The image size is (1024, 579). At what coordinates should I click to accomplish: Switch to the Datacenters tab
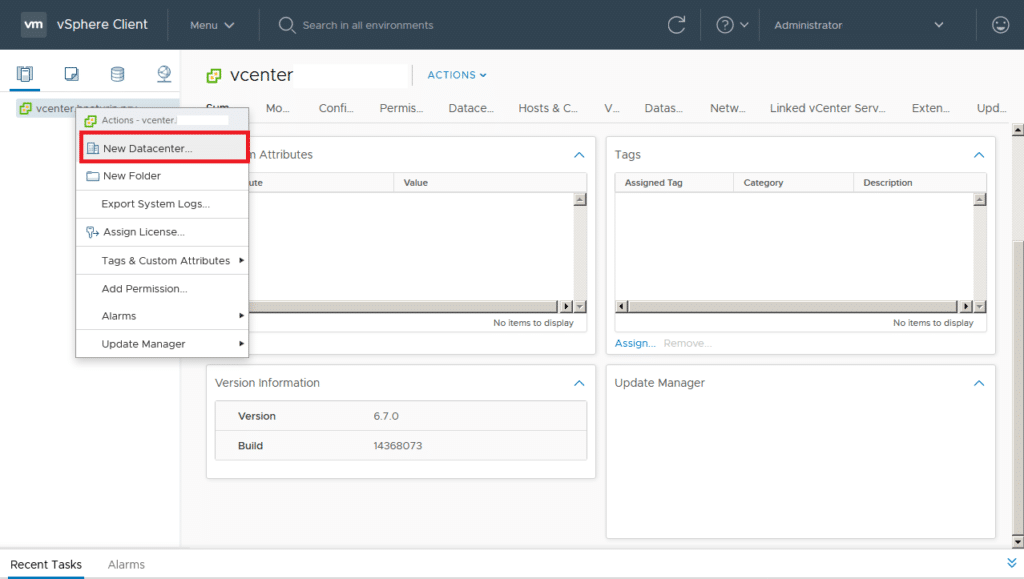tap(471, 108)
